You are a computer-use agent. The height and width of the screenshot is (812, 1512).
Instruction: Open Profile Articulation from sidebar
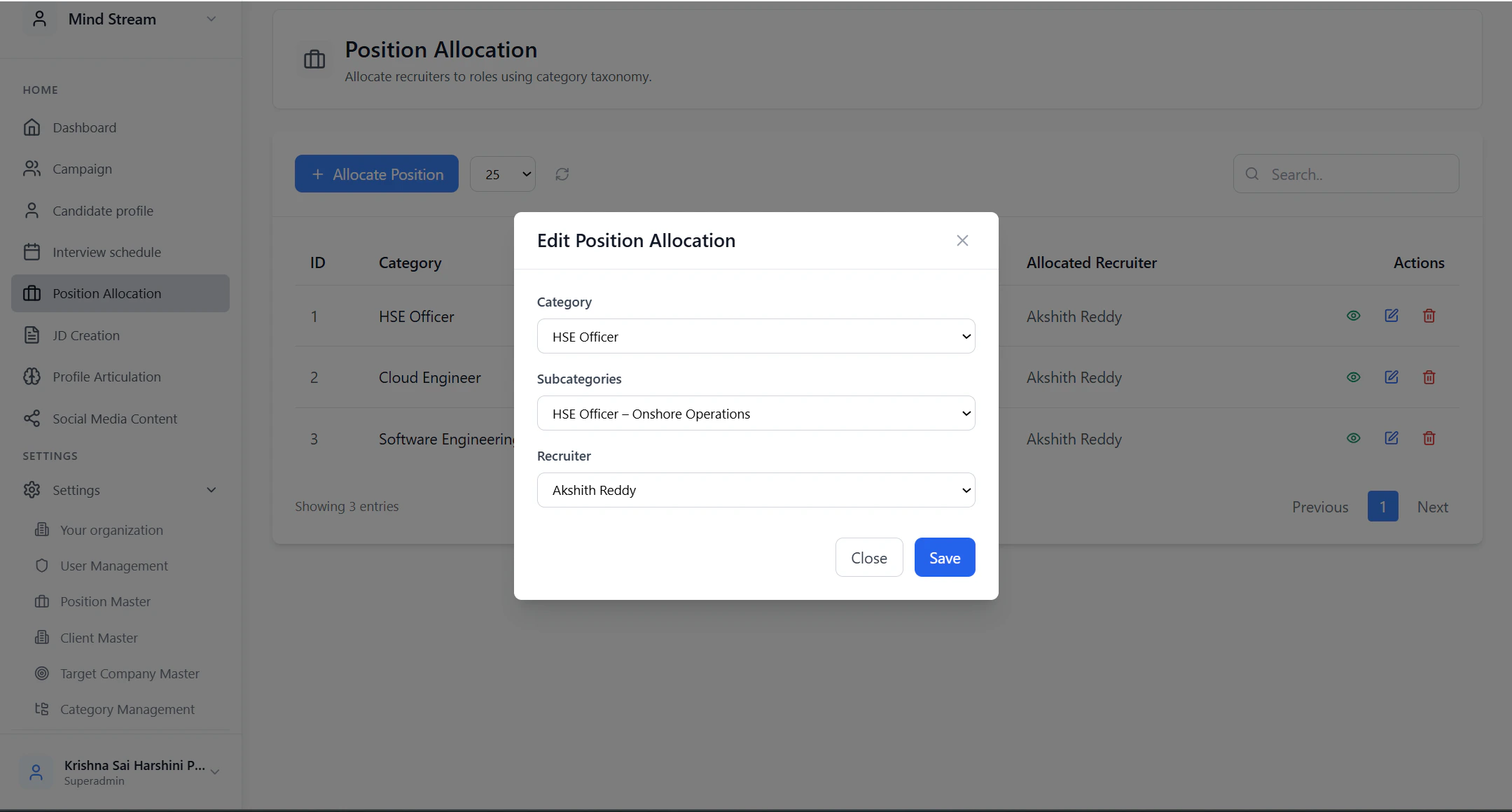pyautogui.click(x=106, y=377)
